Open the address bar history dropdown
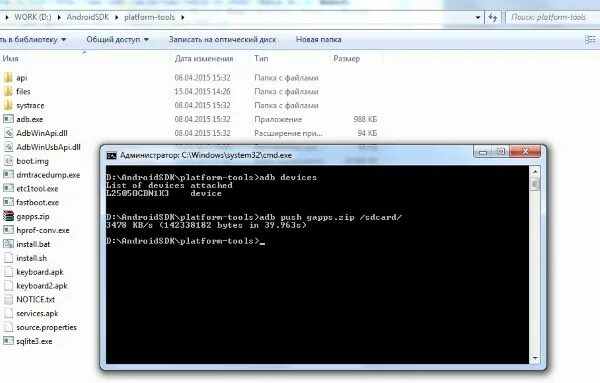 [478, 18]
